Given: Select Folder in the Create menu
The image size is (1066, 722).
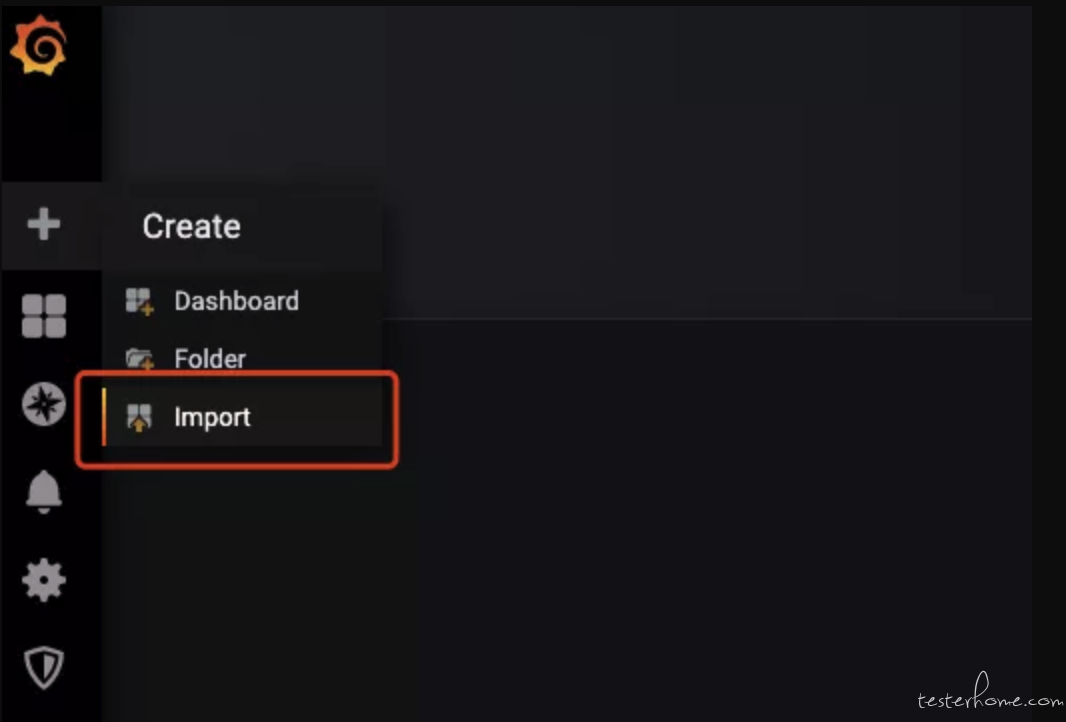Looking at the screenshot, I should click(210, 359).
